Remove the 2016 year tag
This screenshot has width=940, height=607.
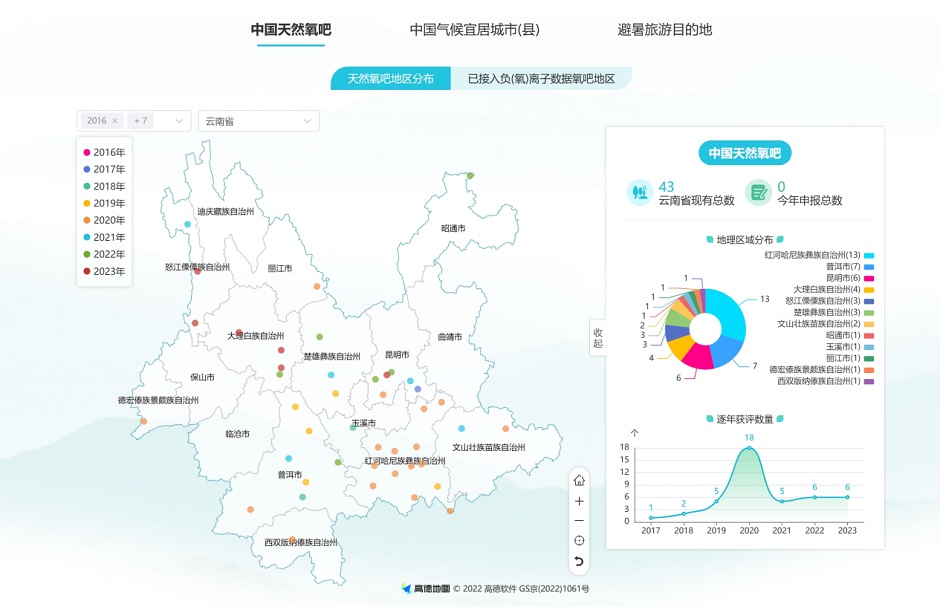click(x=115, y=121)
